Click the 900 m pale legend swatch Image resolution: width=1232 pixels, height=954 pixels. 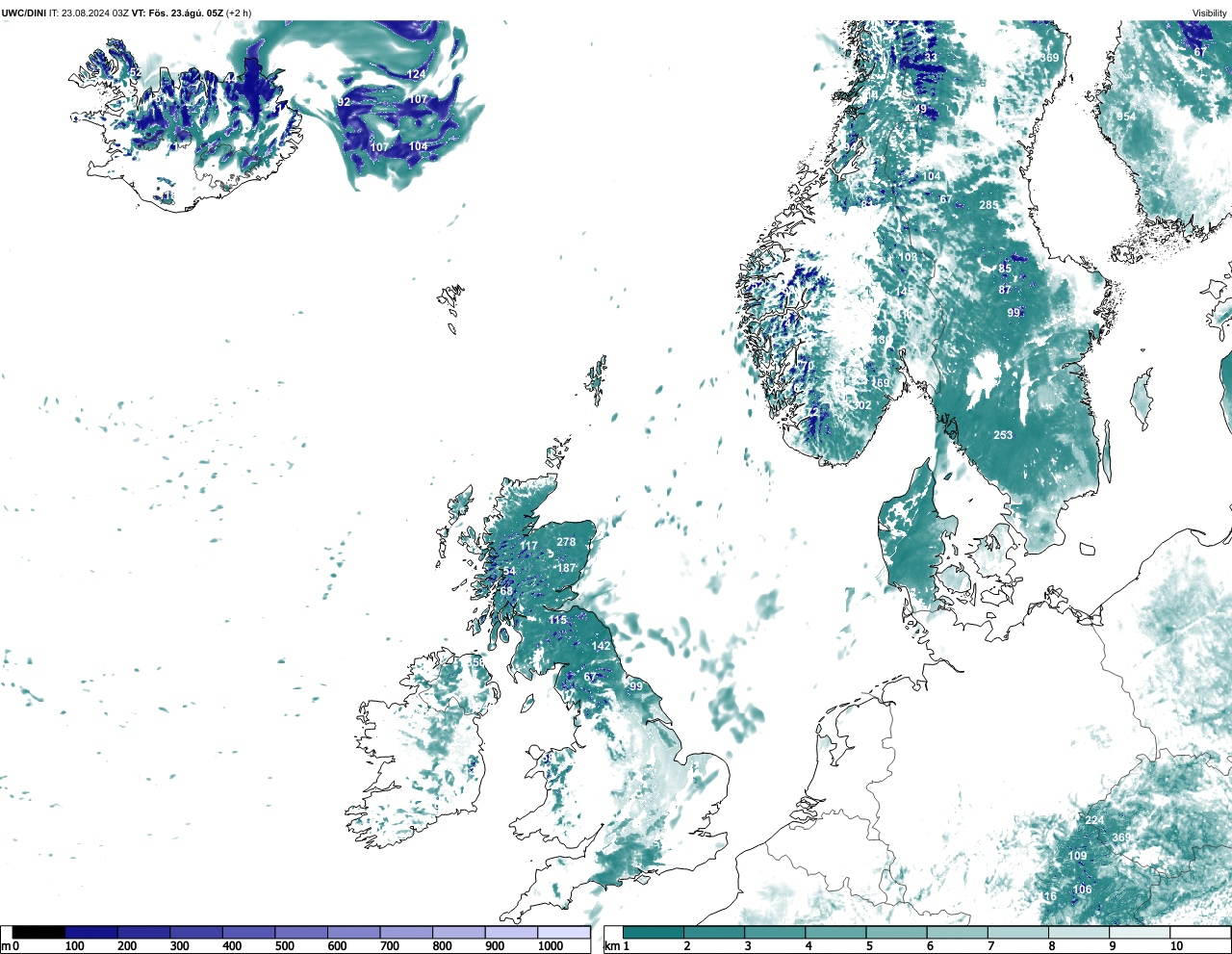(511, 932)
